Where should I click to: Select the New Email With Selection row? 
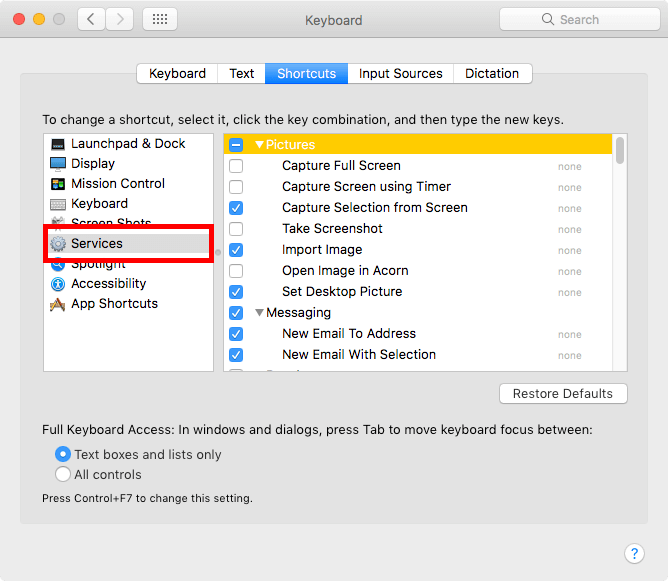coord(418,355)
